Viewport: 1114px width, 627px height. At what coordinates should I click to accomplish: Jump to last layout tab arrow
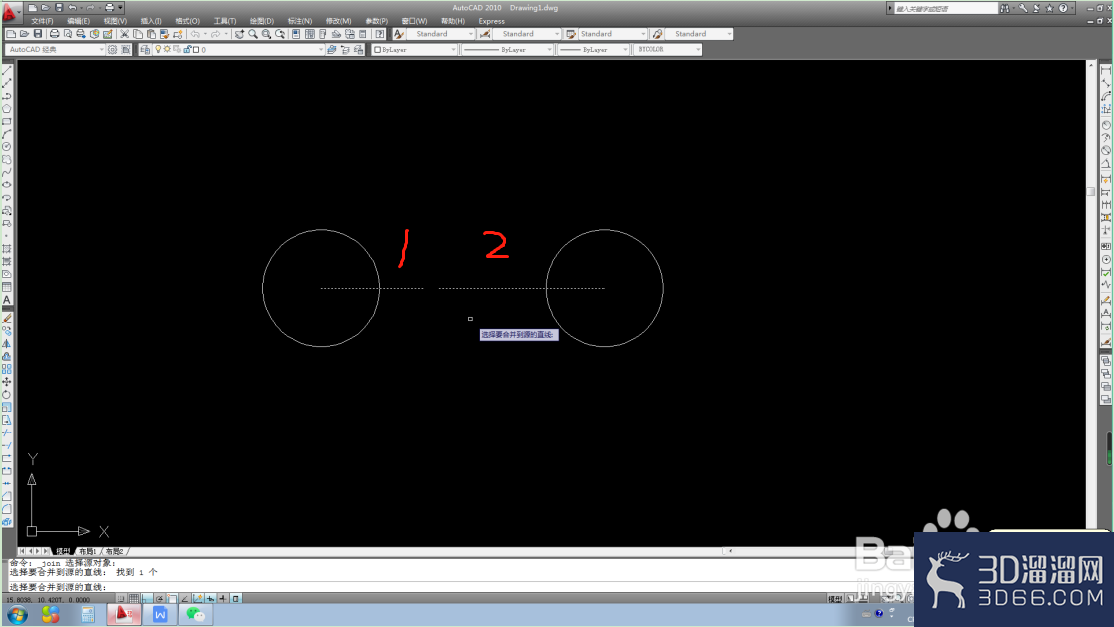46,551
